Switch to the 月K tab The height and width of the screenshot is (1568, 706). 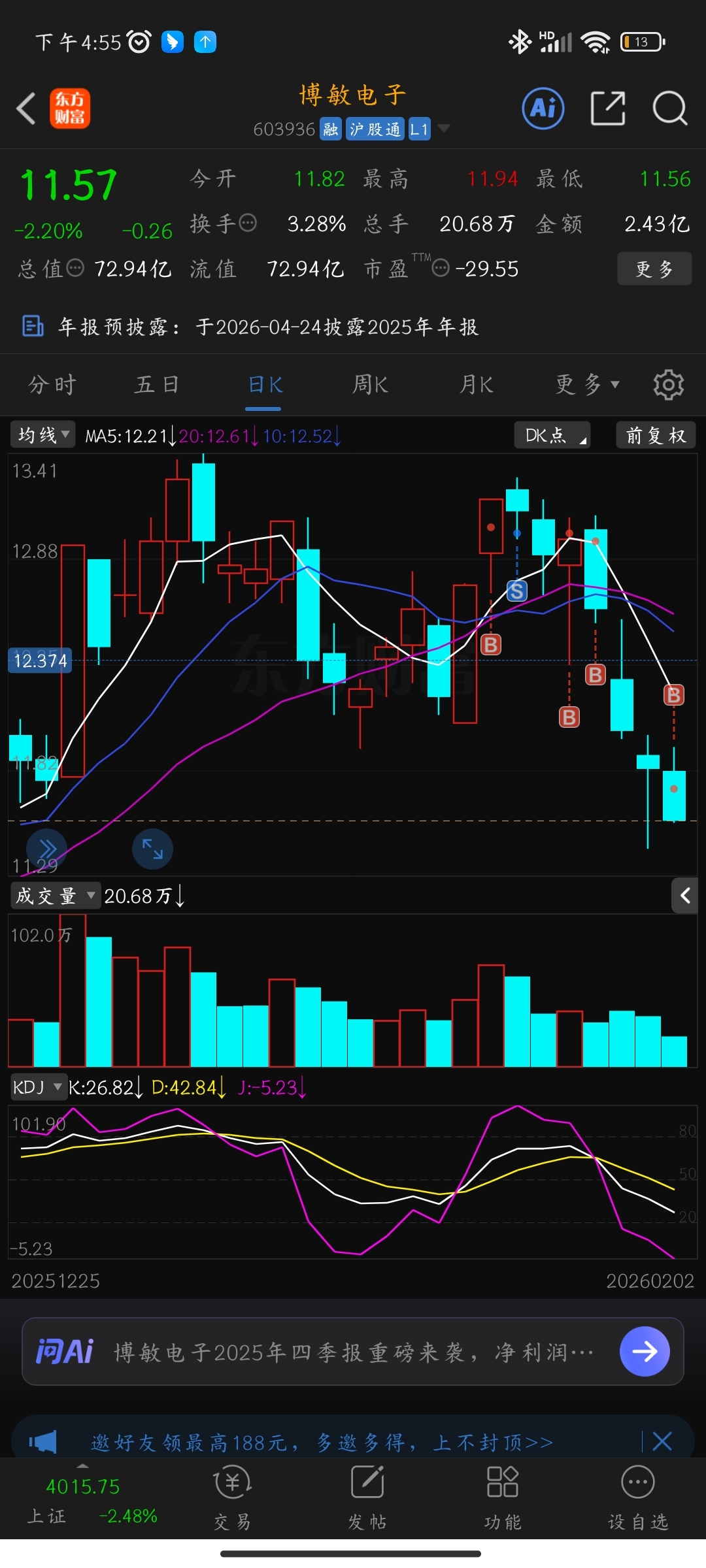coord(476,385)
